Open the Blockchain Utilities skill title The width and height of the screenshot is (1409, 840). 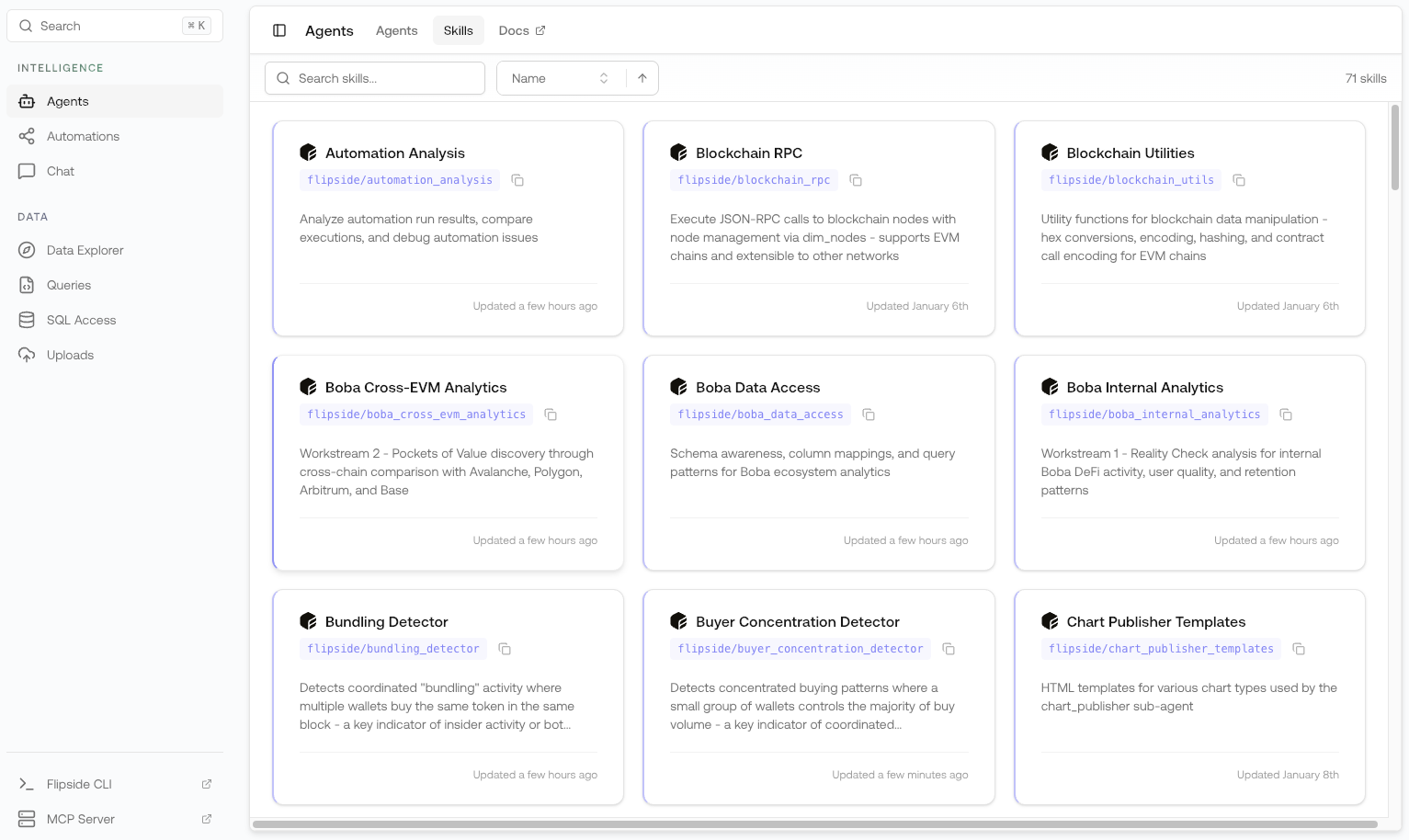(x=1131, y=153)
